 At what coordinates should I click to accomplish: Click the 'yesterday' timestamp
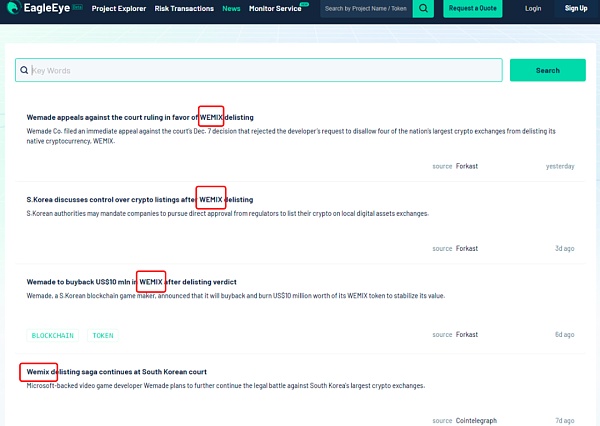[x=560, y=166]
